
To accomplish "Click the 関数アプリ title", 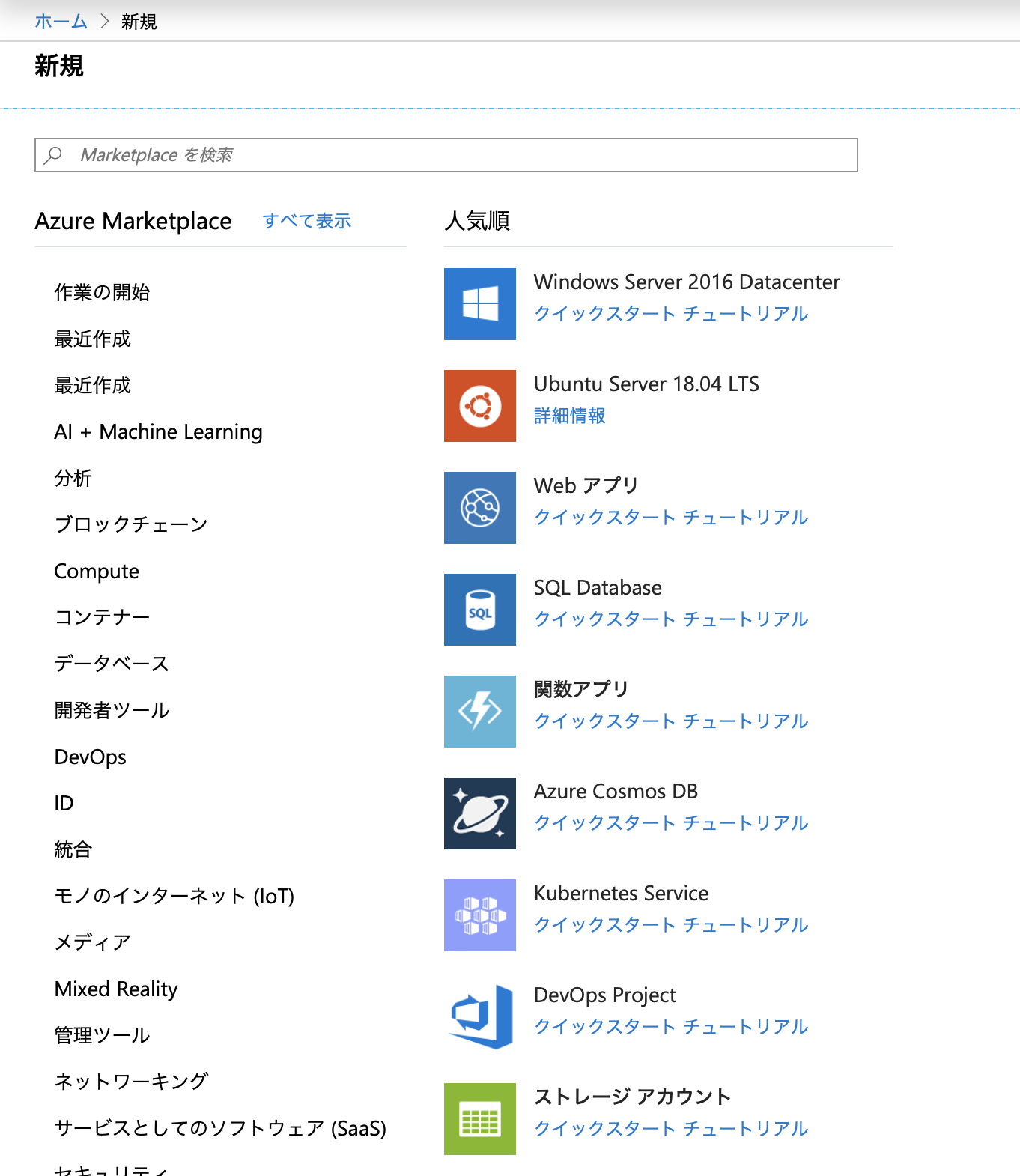I will tap(582, 689).
